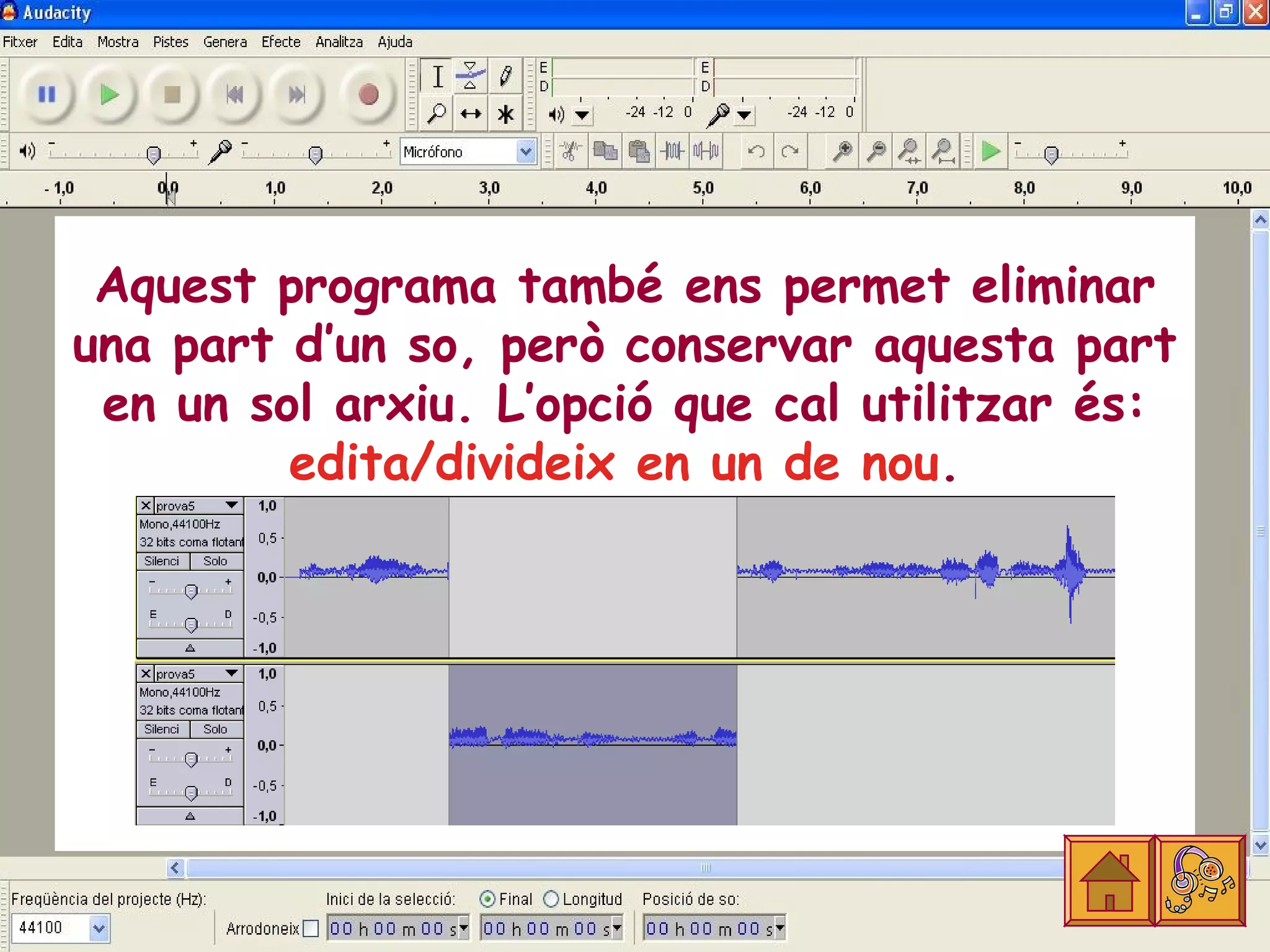The width and height of the screenshot is (1270, 952).
Task: Collapse bottom prova5 track with triangle
Action: pyautogui.click(x=190, y=816)
